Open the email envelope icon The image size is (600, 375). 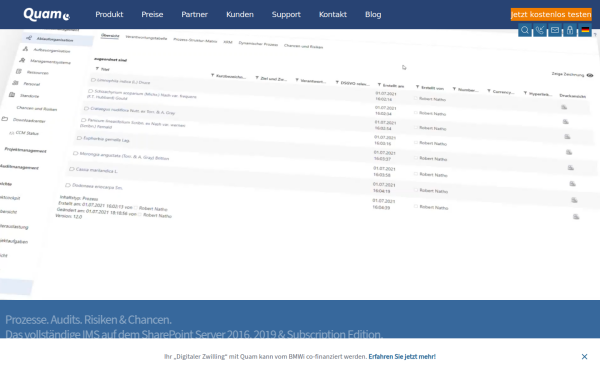click(x=555, y=30)
